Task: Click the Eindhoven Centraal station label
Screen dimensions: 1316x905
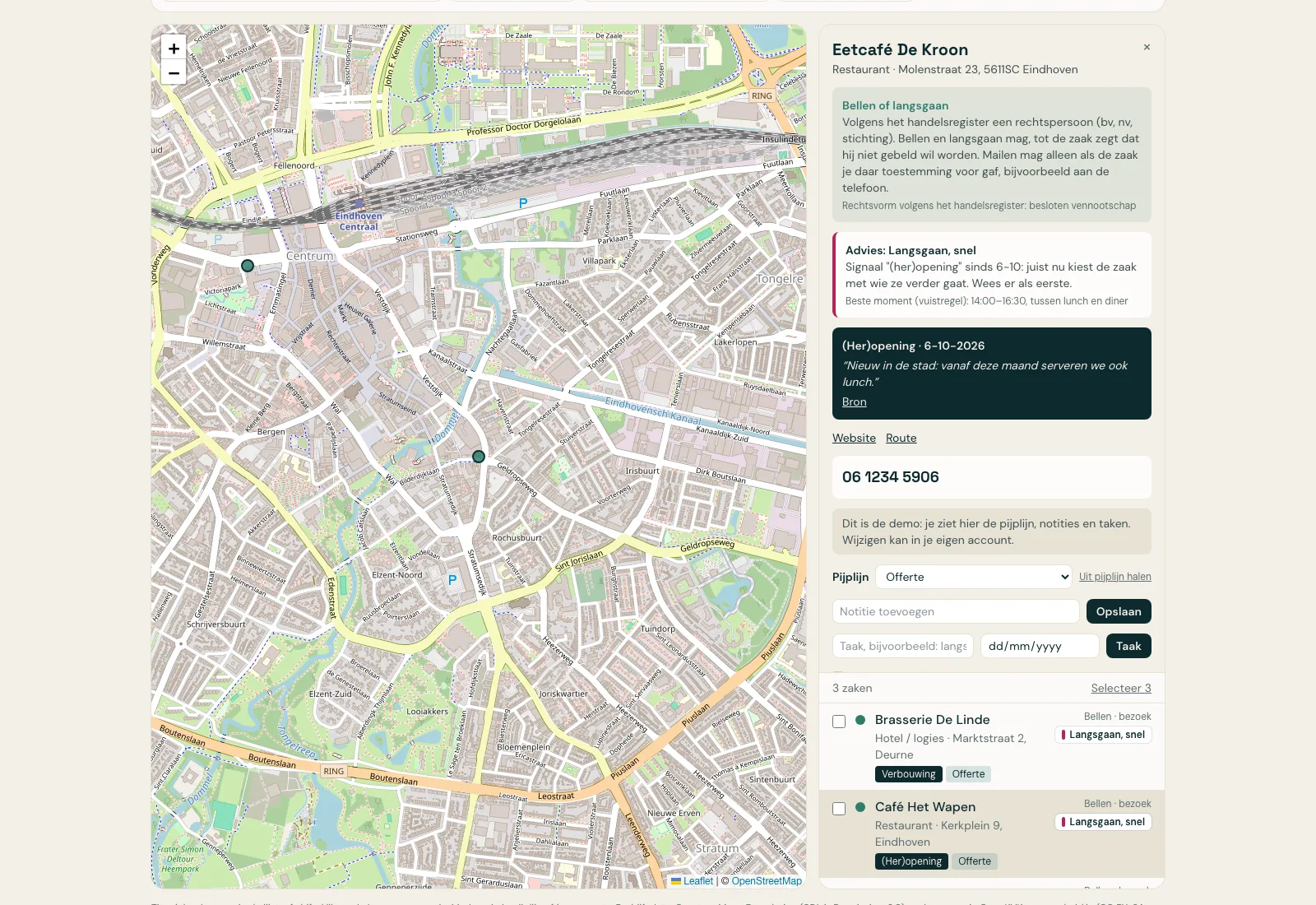Action: click(x=359, y=221)
